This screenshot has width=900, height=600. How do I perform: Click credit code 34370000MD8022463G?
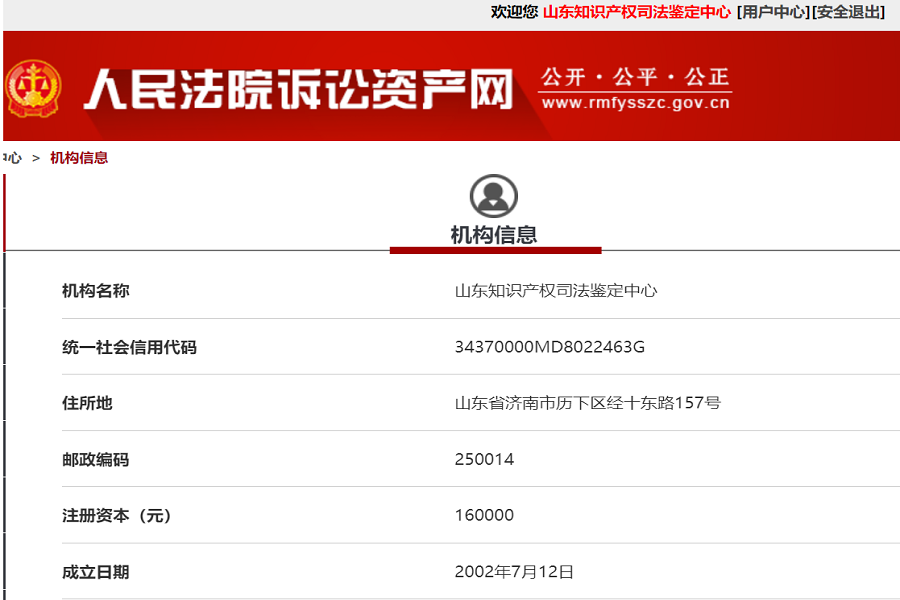click(549, 347)
